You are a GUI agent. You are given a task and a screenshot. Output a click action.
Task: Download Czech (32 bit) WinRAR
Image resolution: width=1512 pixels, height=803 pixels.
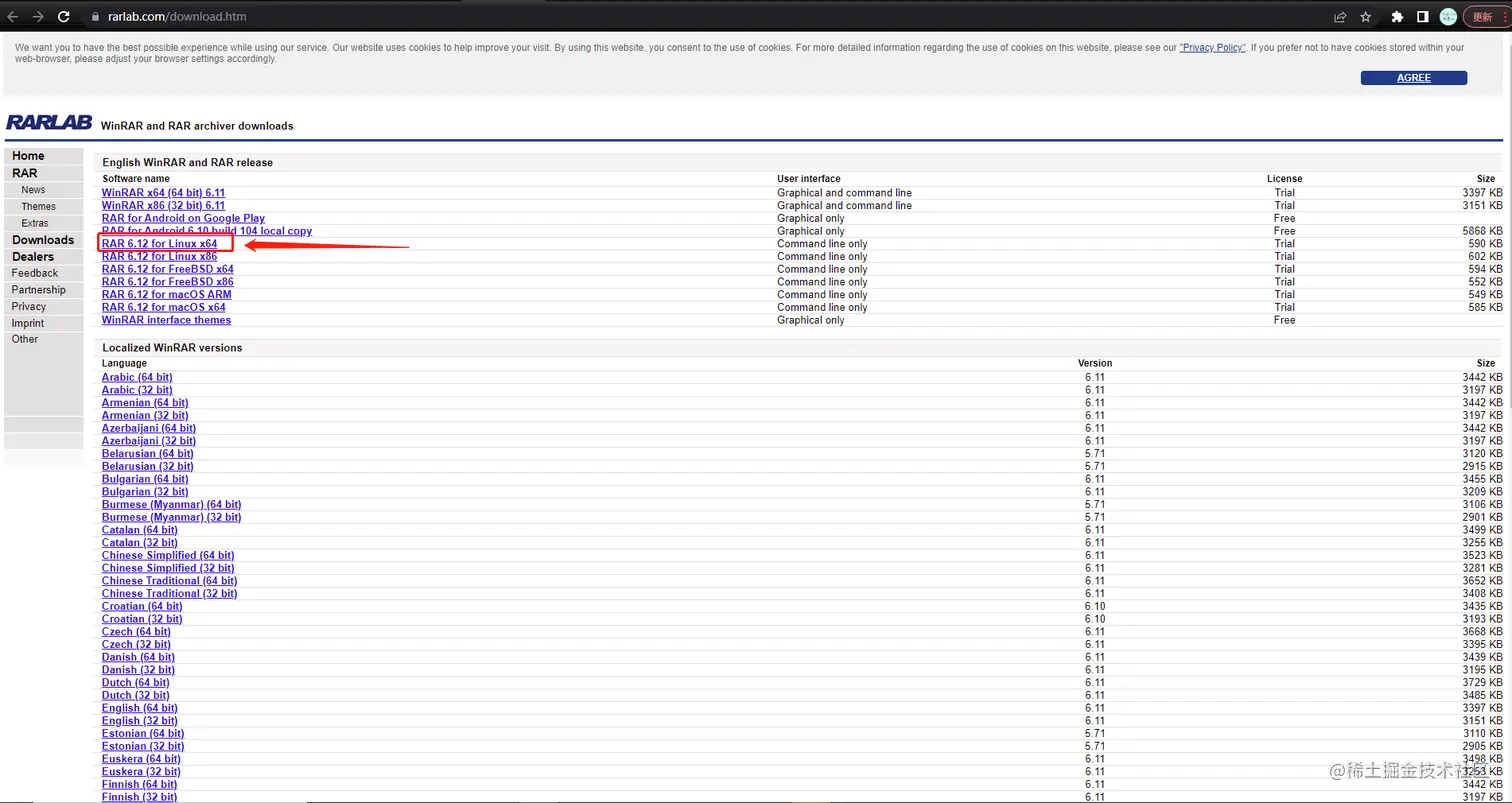pos(136,644)
